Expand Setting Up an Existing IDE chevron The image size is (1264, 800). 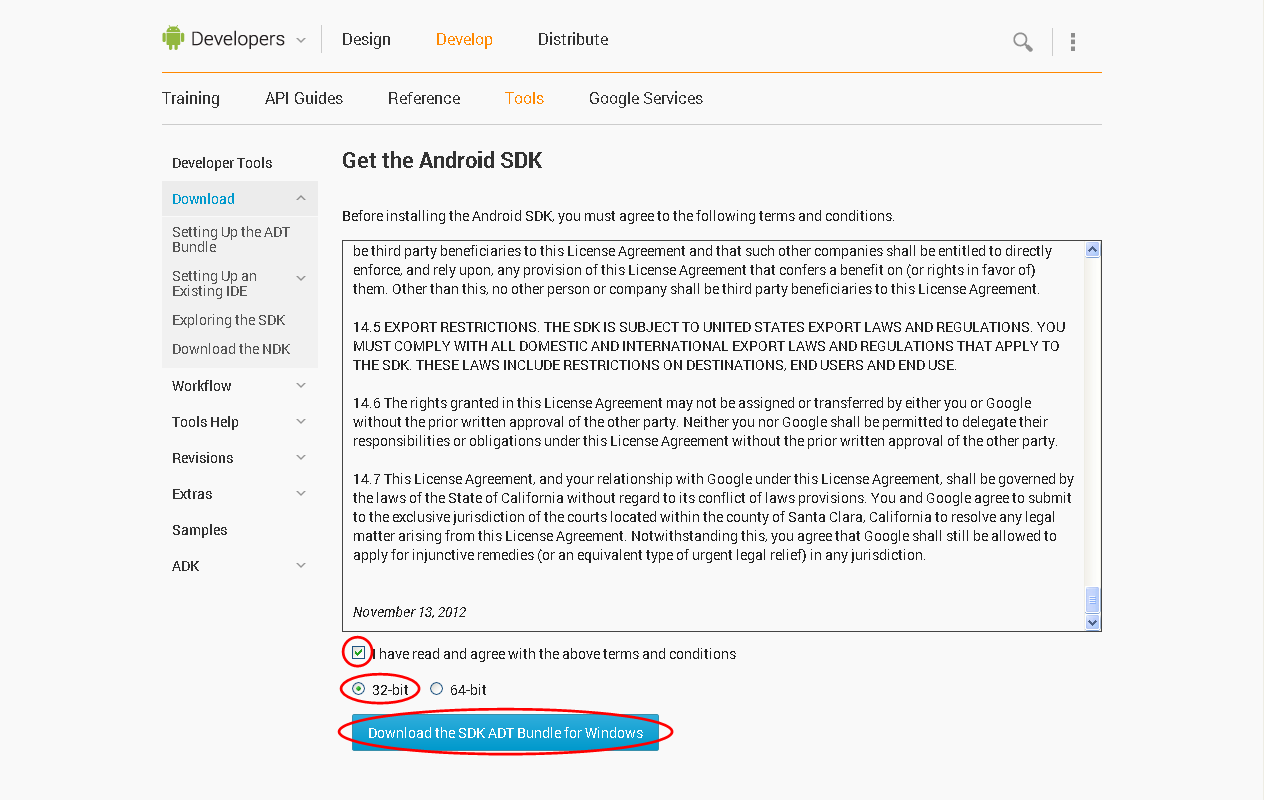coord(301,278)
